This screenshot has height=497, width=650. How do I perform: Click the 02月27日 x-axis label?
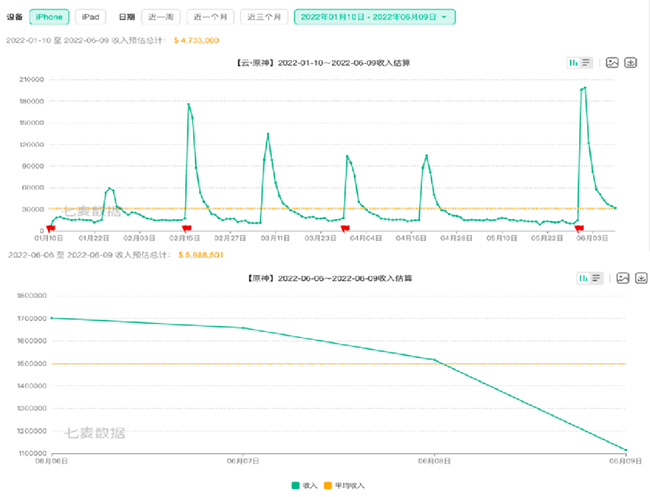(x=230, y=238)
